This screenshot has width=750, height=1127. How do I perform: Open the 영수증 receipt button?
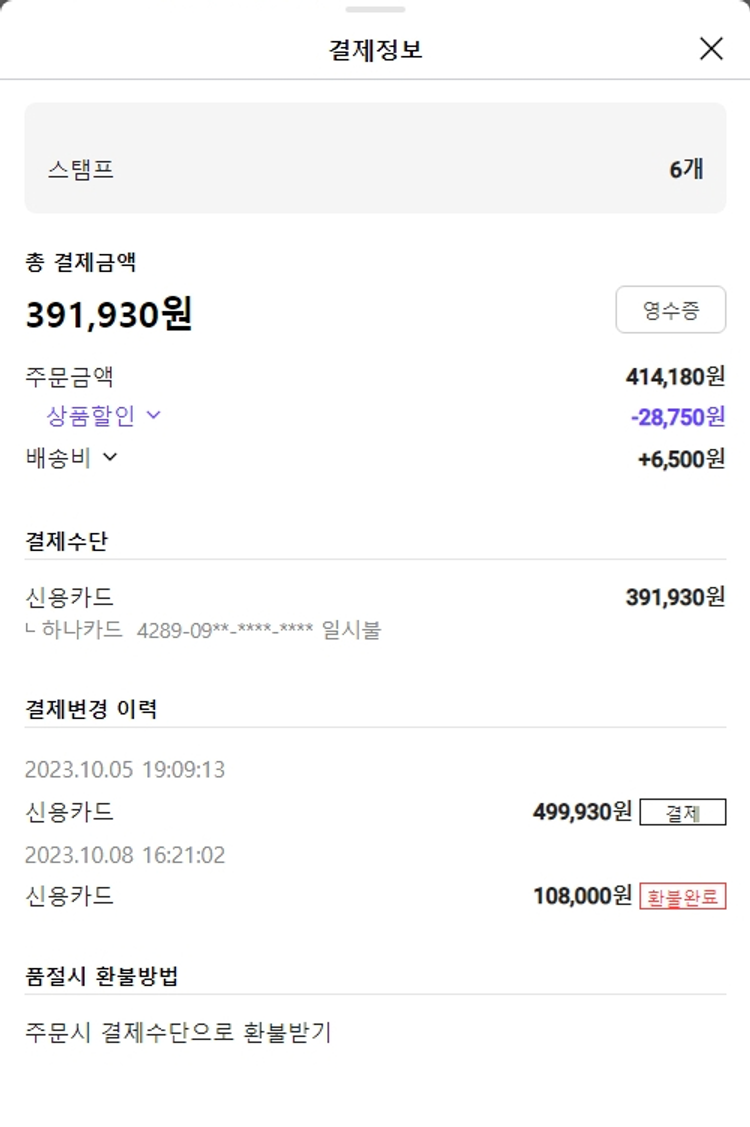(670, 310)
